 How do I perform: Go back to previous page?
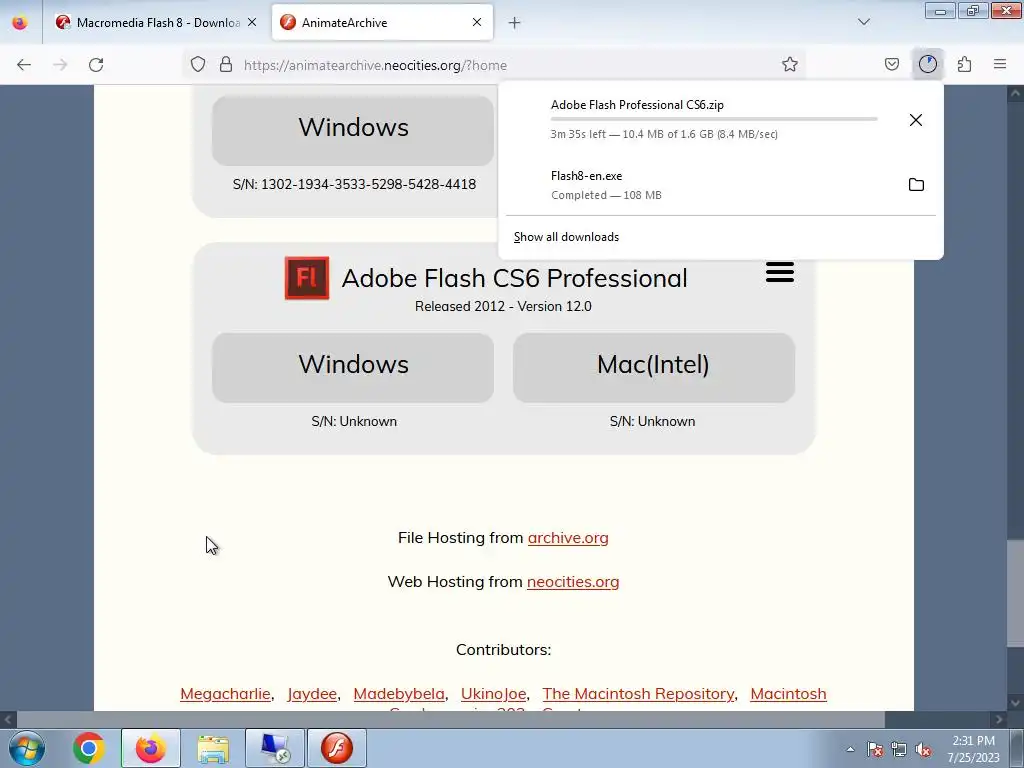tap(24, 65)
